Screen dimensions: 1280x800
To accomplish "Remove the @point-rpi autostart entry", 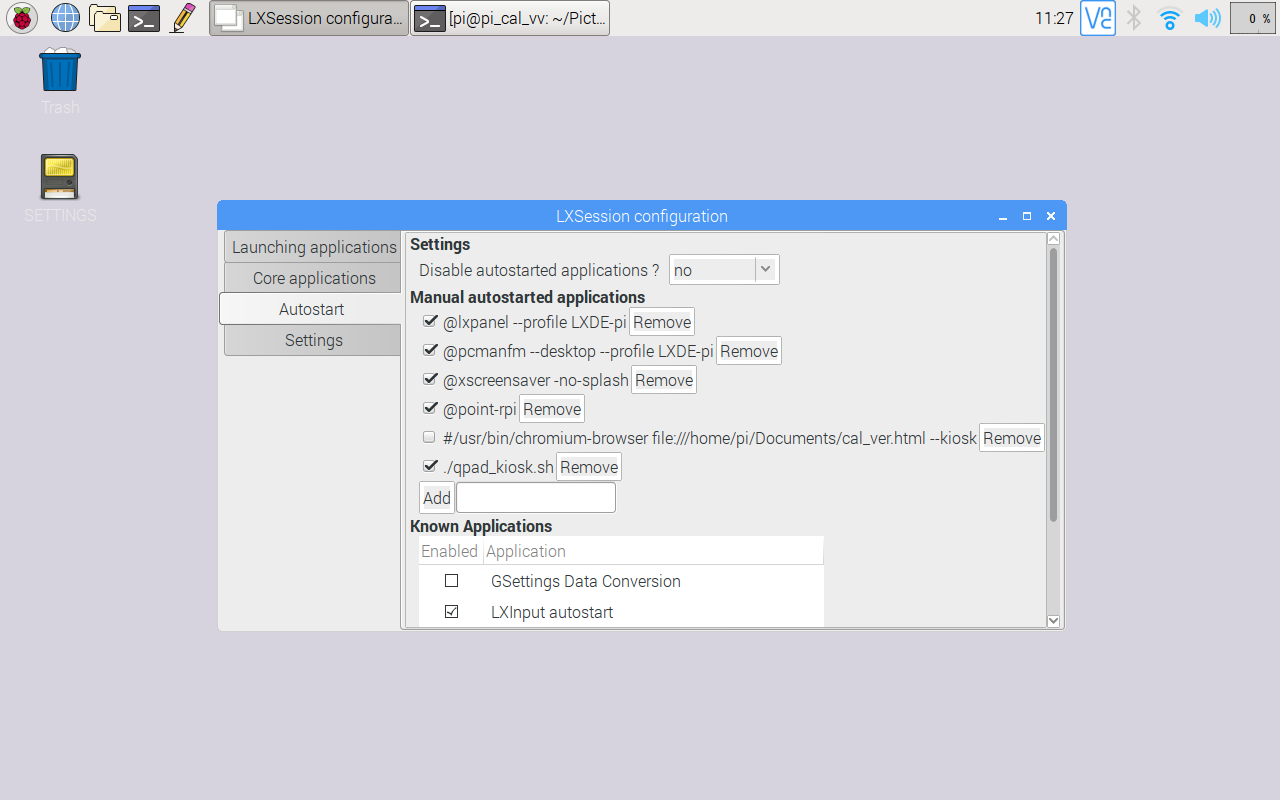I will click(551, 408).
